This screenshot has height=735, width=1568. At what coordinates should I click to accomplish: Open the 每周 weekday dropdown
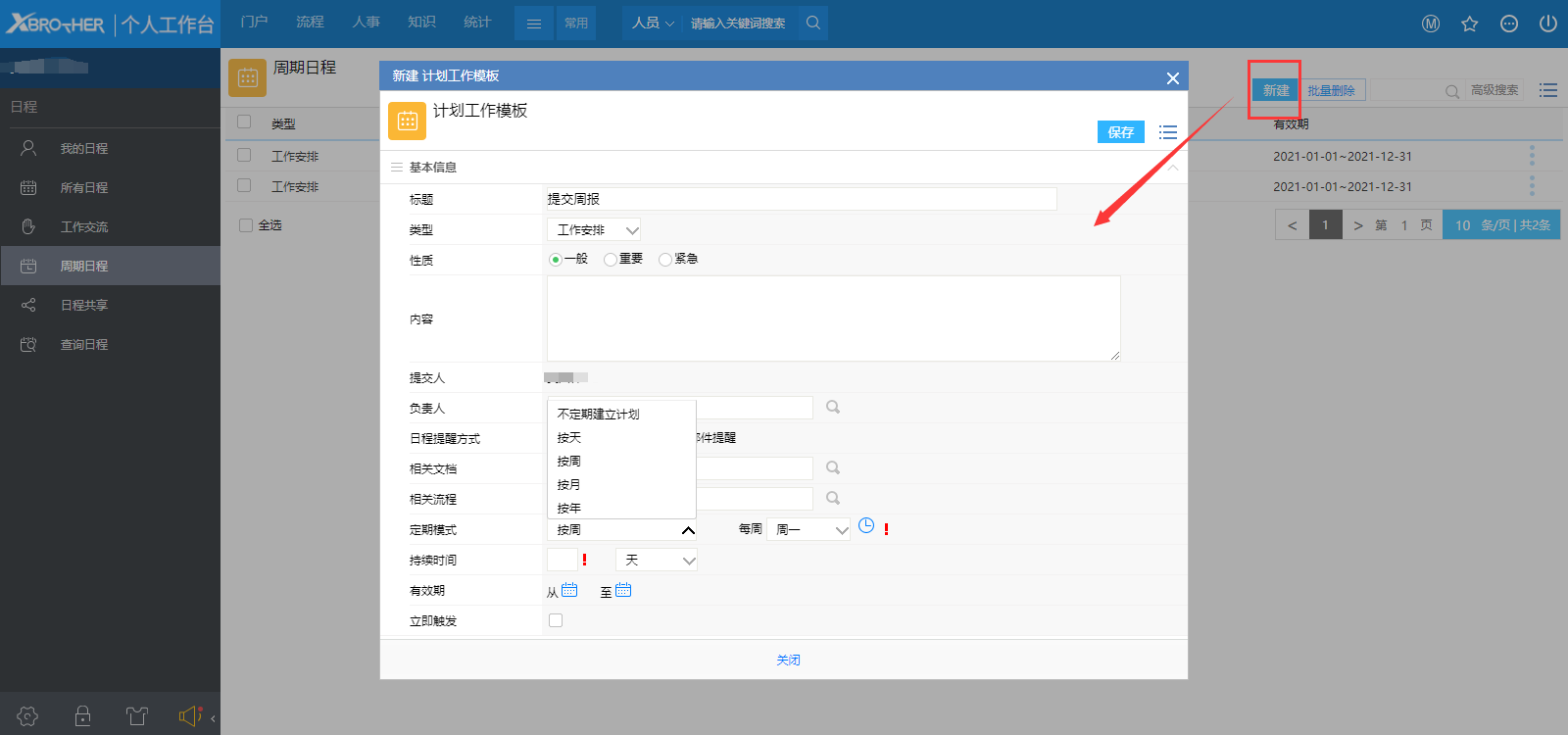808,530
